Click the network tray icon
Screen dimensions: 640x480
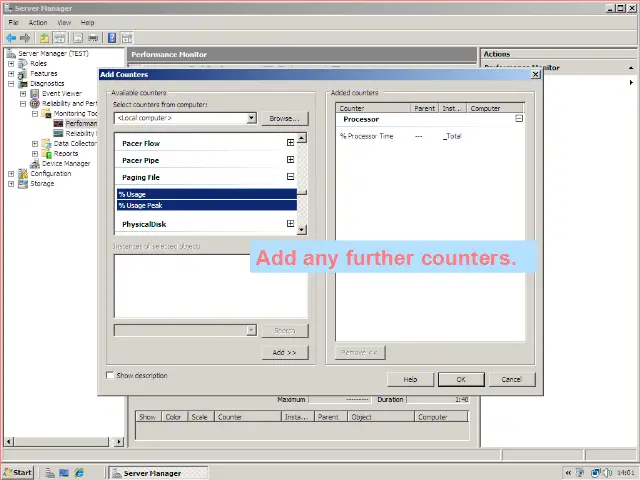(596, 473)
